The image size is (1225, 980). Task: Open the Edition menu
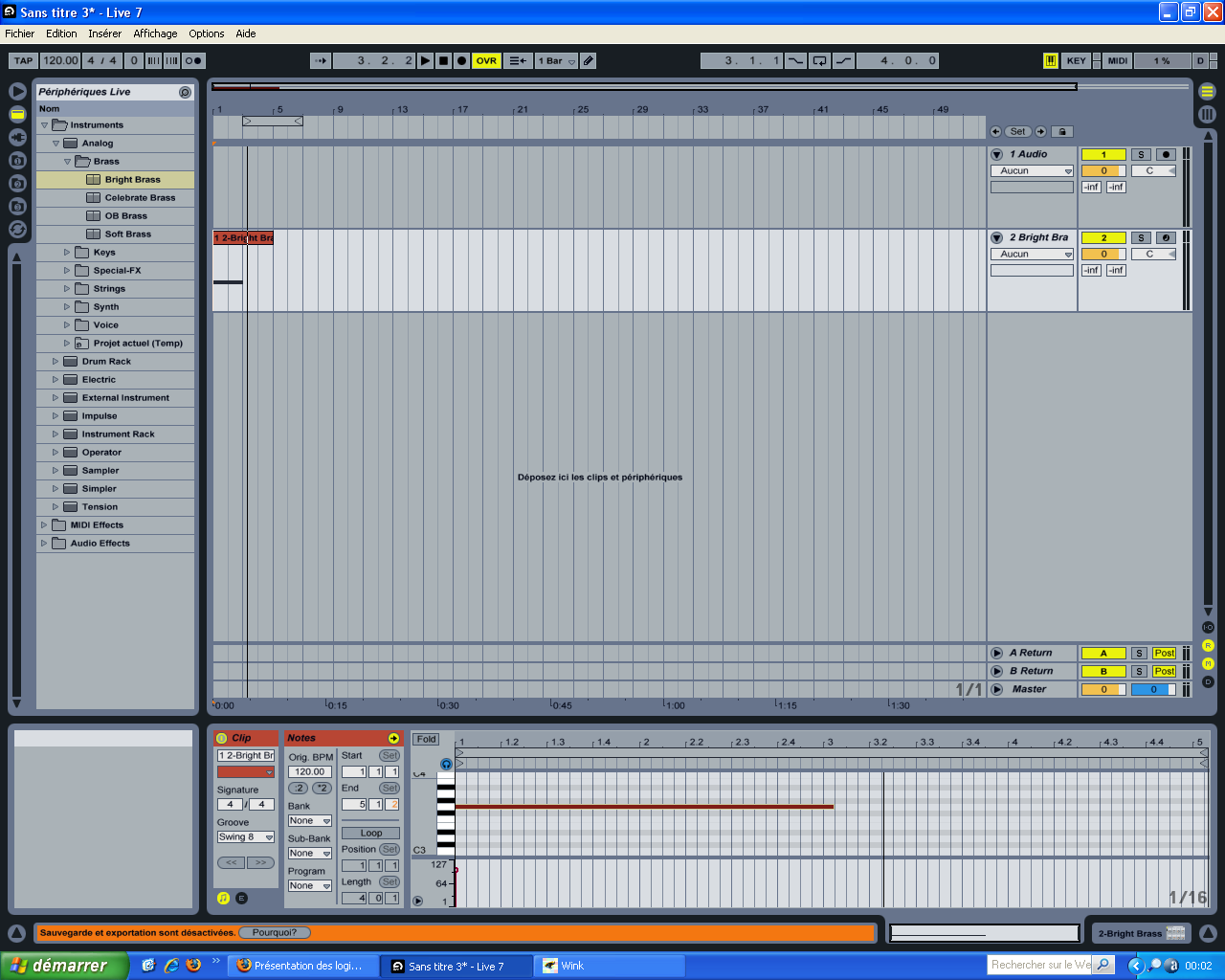click(x=61, y=33)
